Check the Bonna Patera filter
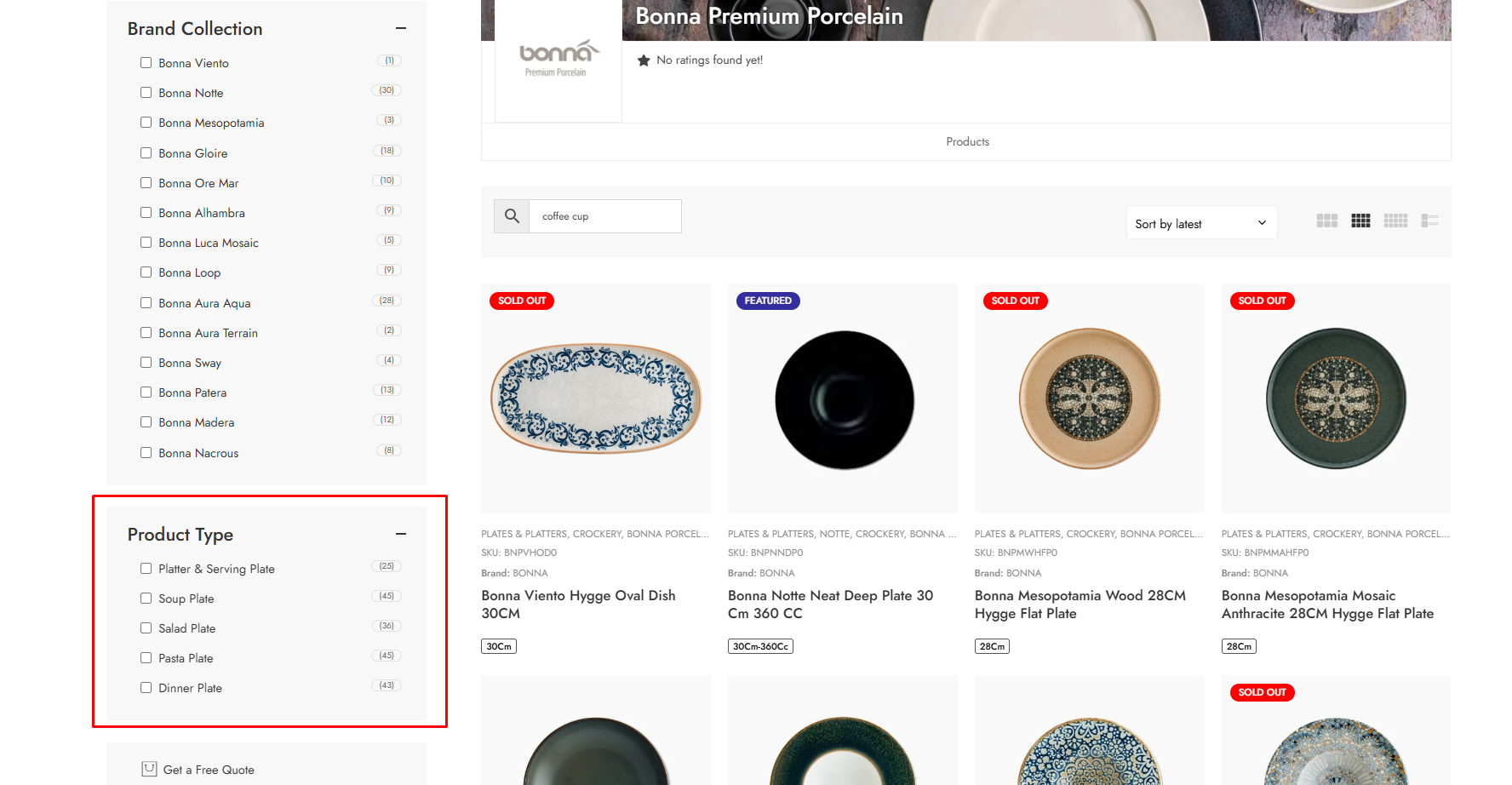This screenshot has height=785, width=1512. point(146,392)
